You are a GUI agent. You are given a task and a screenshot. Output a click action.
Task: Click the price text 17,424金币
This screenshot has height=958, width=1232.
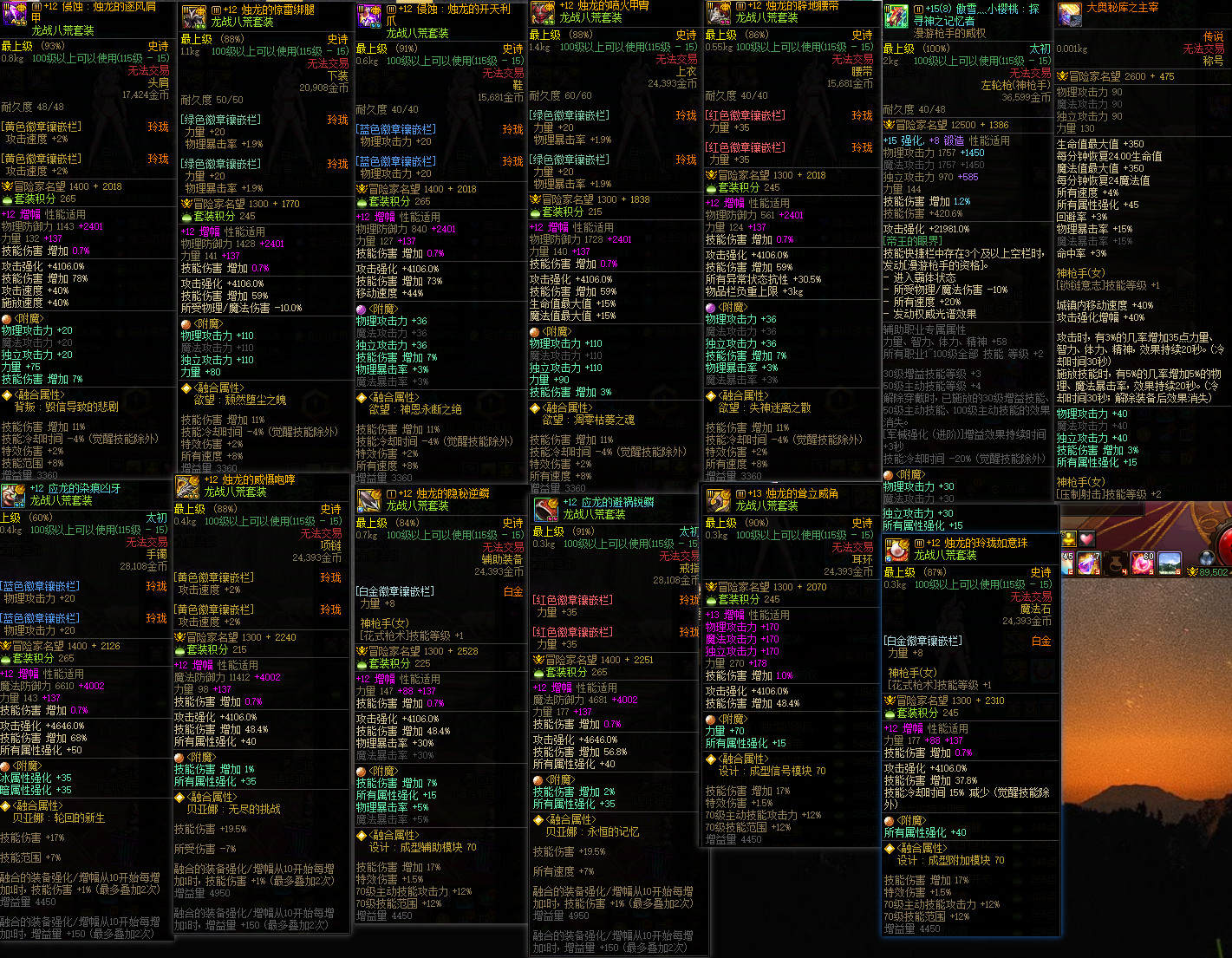146,95
